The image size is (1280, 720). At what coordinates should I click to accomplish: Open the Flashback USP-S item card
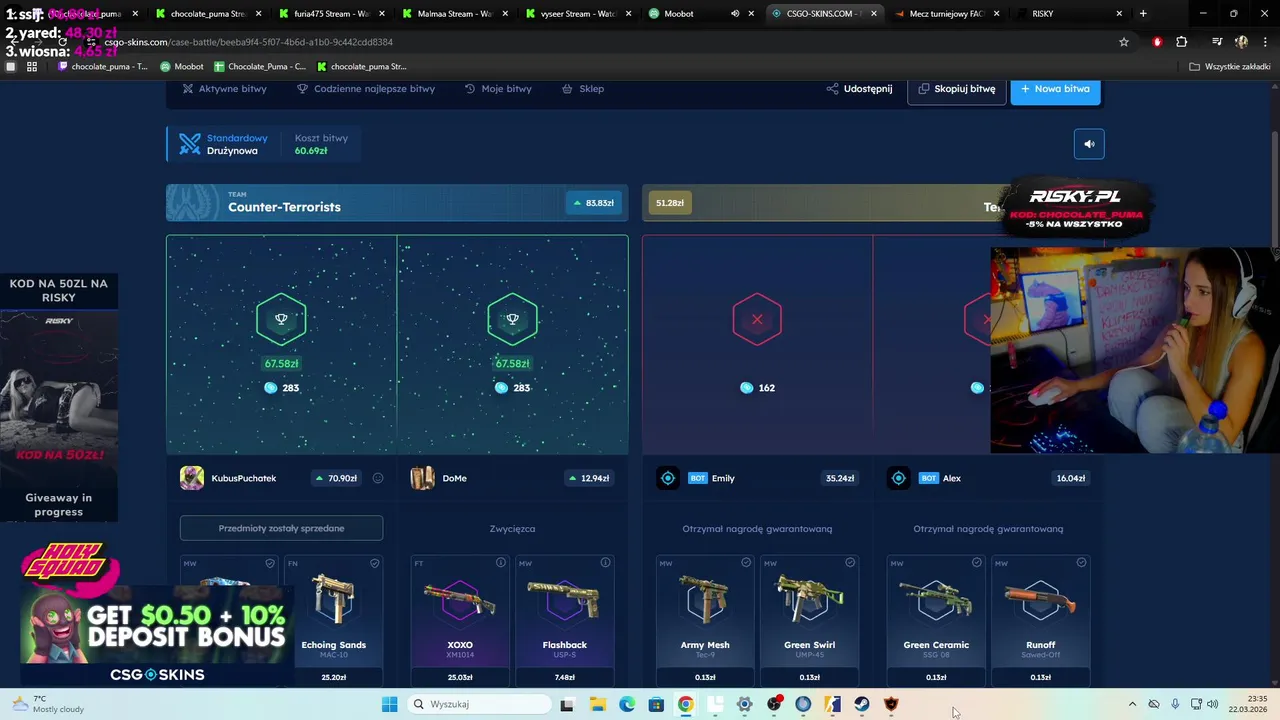point(564,620)
